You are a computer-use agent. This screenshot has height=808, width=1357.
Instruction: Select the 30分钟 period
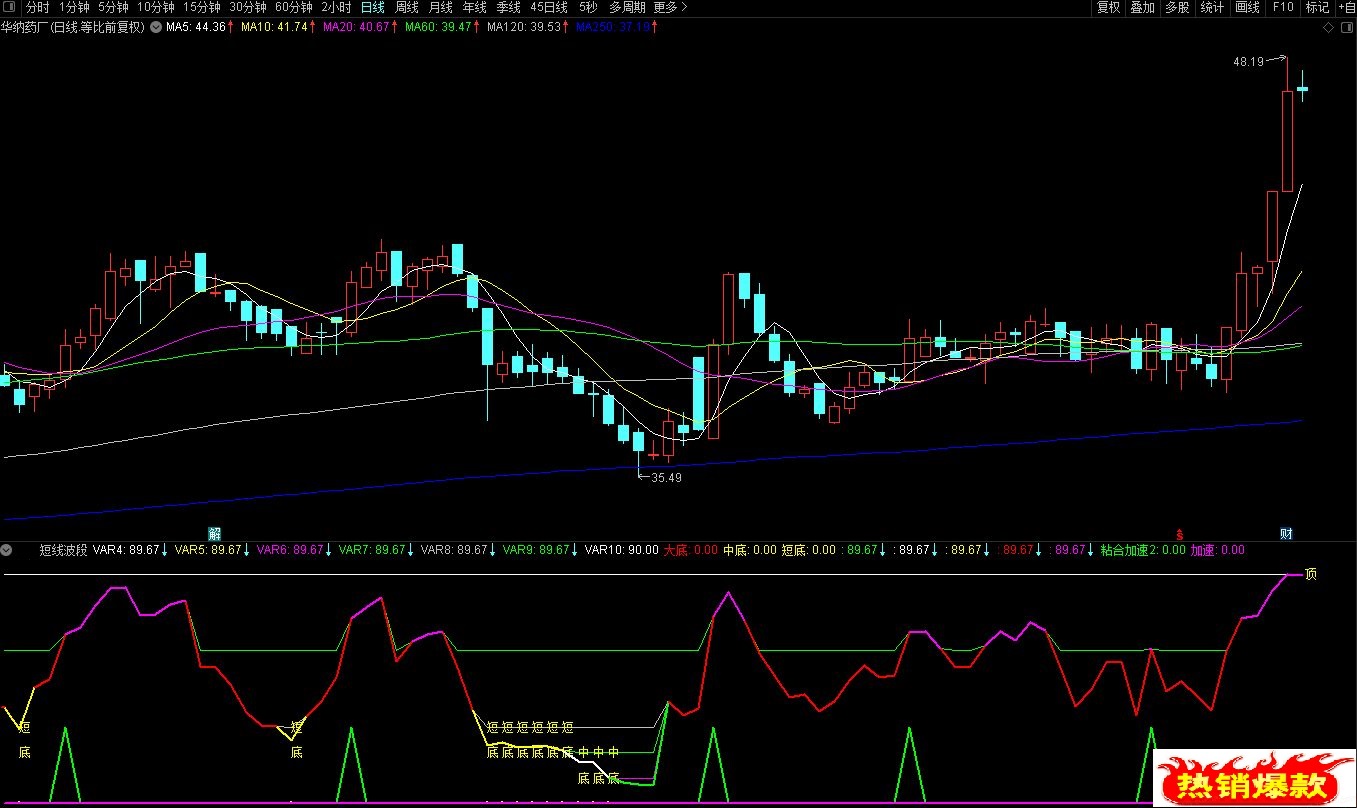[x=247, y=7]
